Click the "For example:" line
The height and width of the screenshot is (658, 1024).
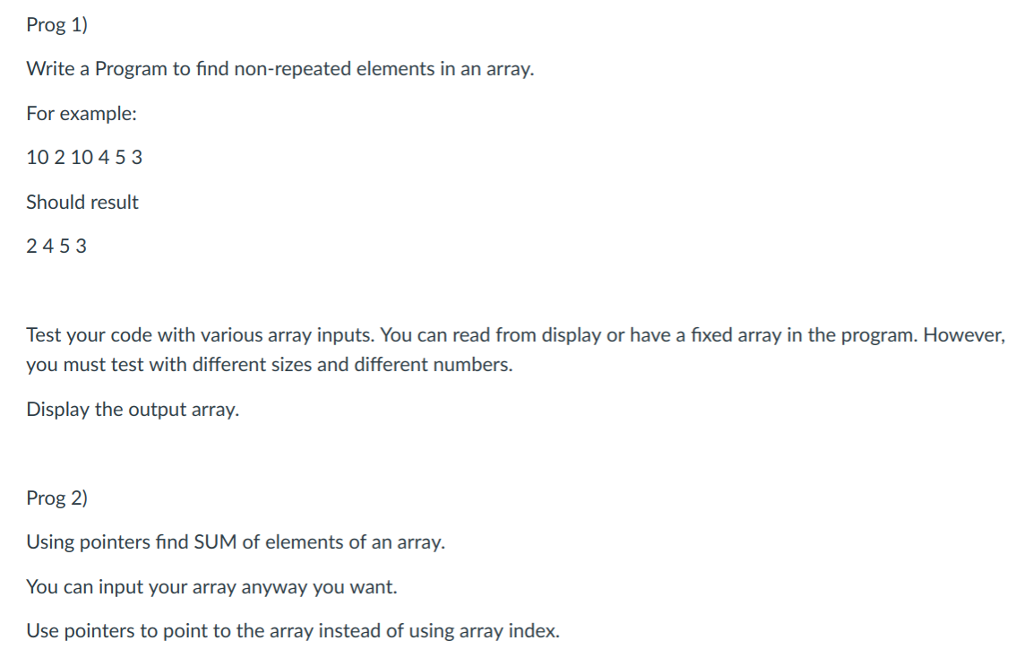point(81,114)
